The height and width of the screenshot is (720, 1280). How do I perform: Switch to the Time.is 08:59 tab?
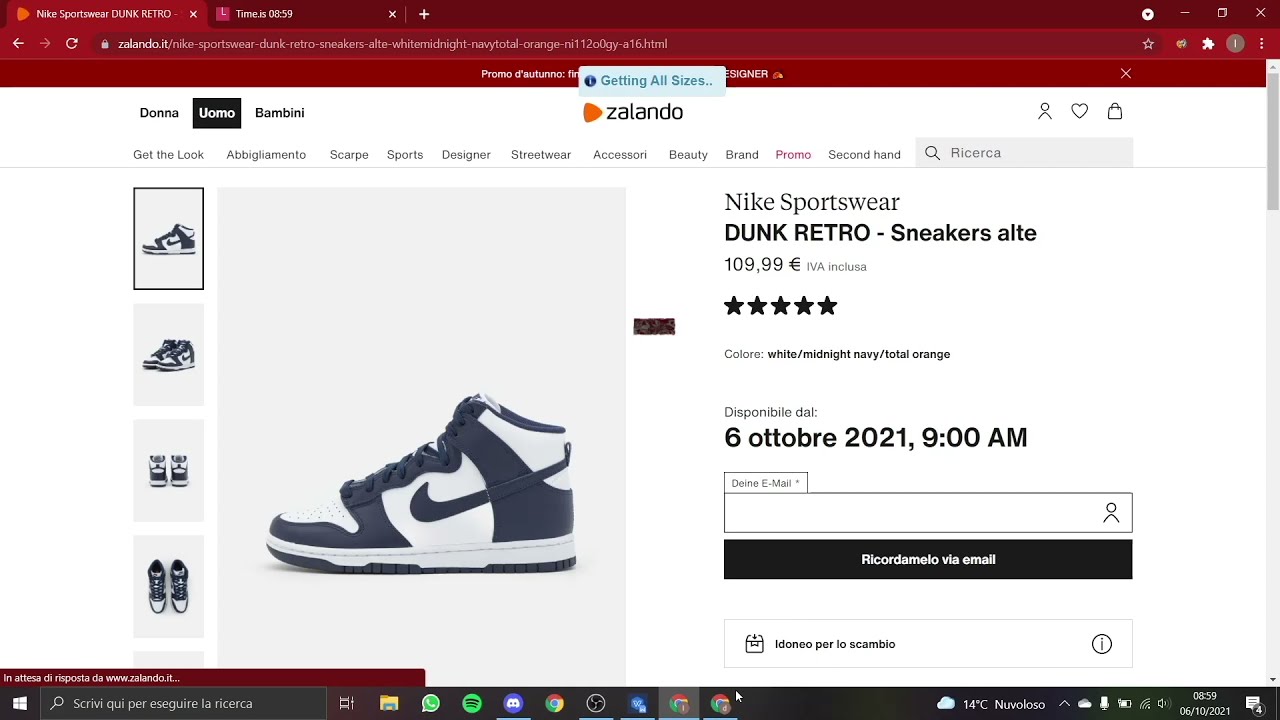tap(306, 14)
